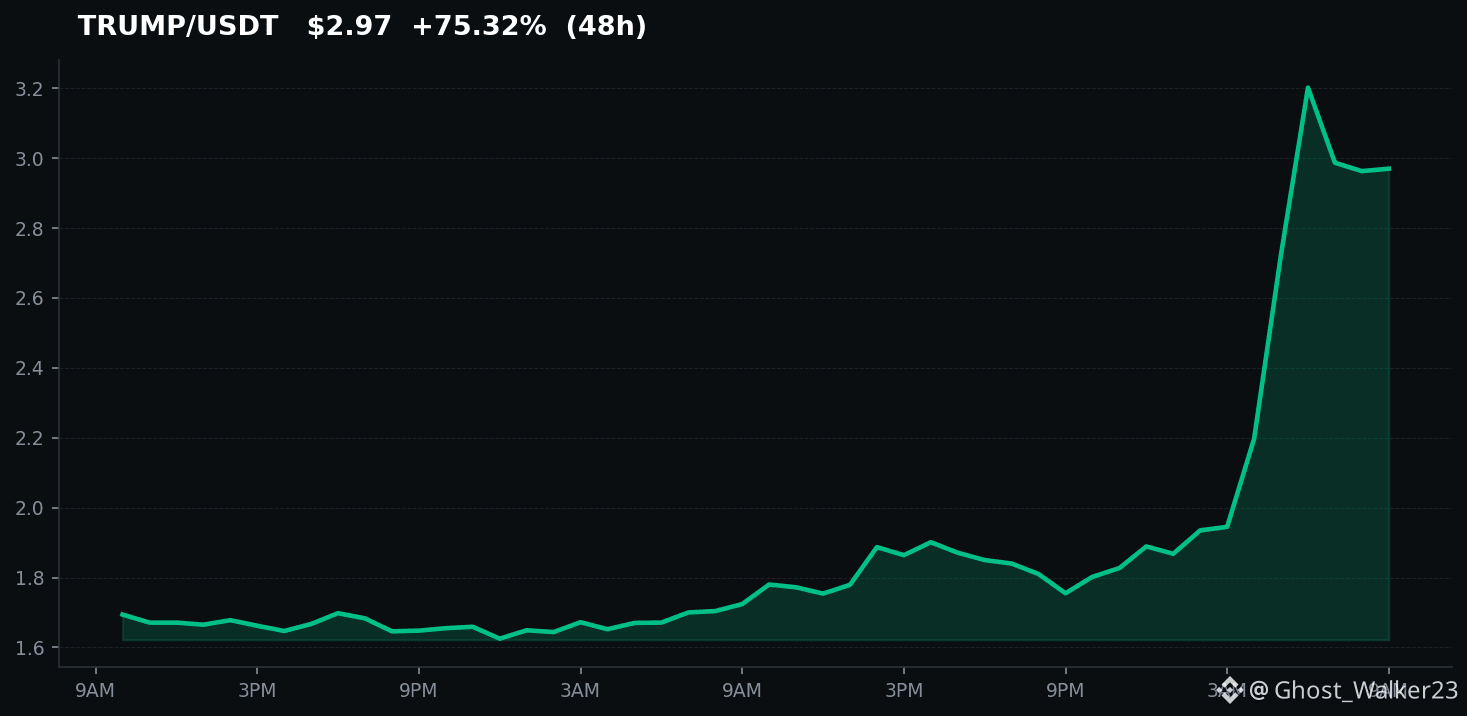Click the 1.6 y-axis label
Viewport: 1467px width, 716px height.
pyautogui.click(x=31, y=649)
